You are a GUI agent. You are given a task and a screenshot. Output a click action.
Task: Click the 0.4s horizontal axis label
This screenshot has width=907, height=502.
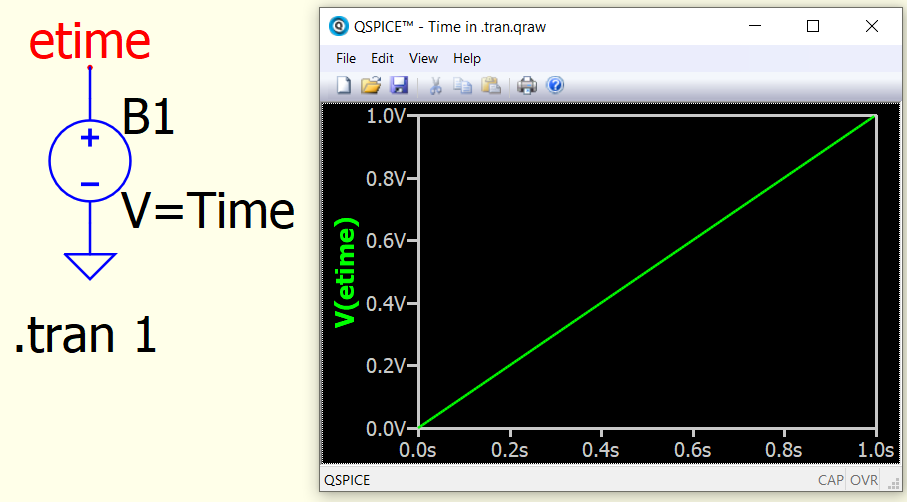point(601,450)
